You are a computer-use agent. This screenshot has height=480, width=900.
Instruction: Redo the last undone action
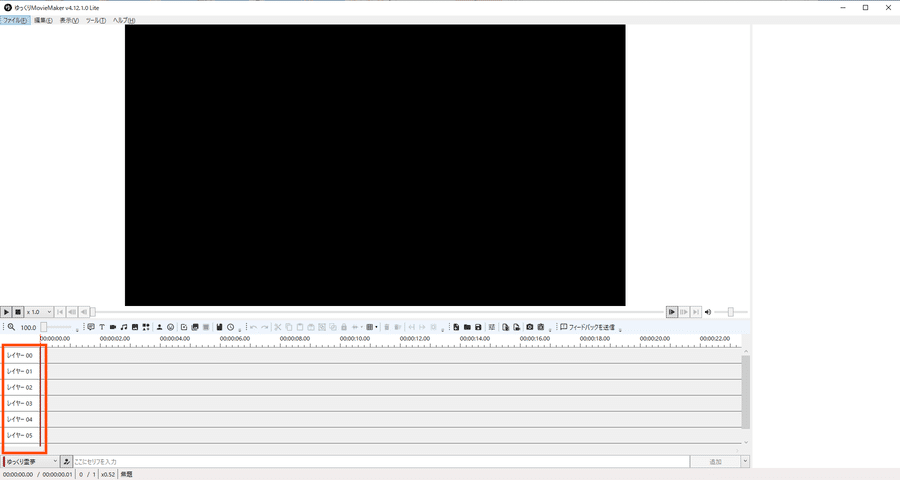(x=265, y=327)
